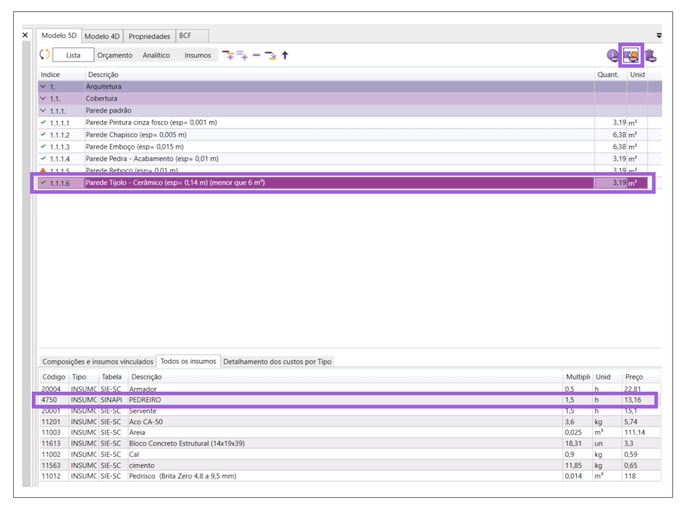Select row Parede Emboço (esp= 0,015 m)
This screenshot has width=688, height=514.
tap(350, 147)
